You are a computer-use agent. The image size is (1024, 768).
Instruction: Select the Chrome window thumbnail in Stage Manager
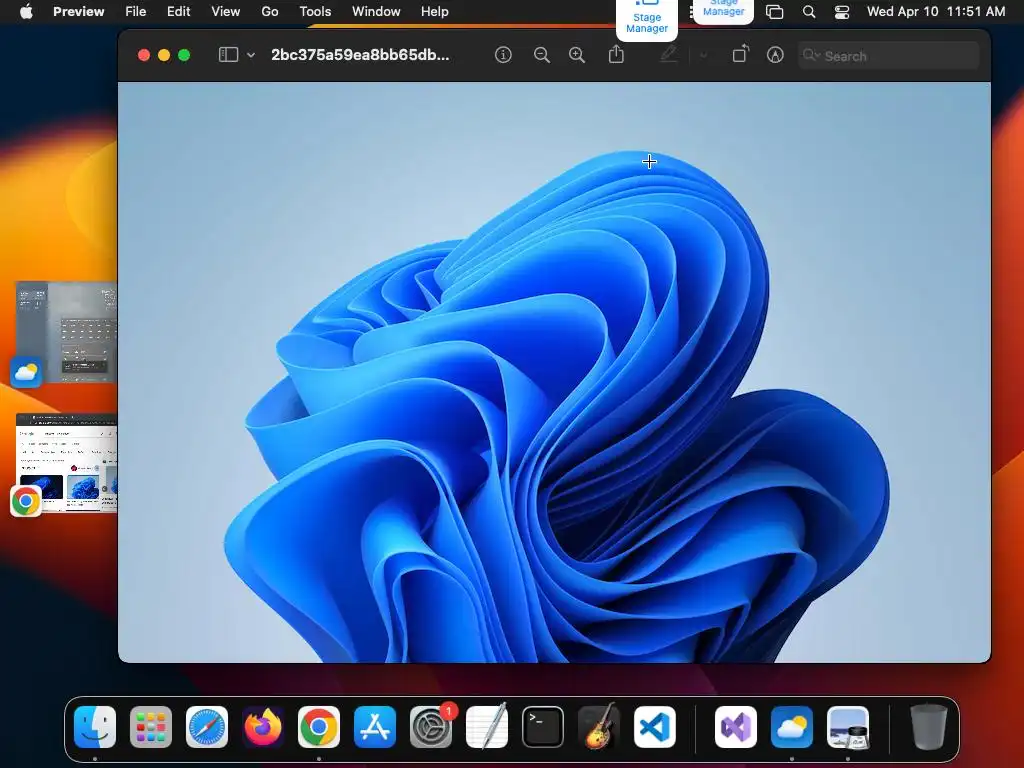click(66, 462)
